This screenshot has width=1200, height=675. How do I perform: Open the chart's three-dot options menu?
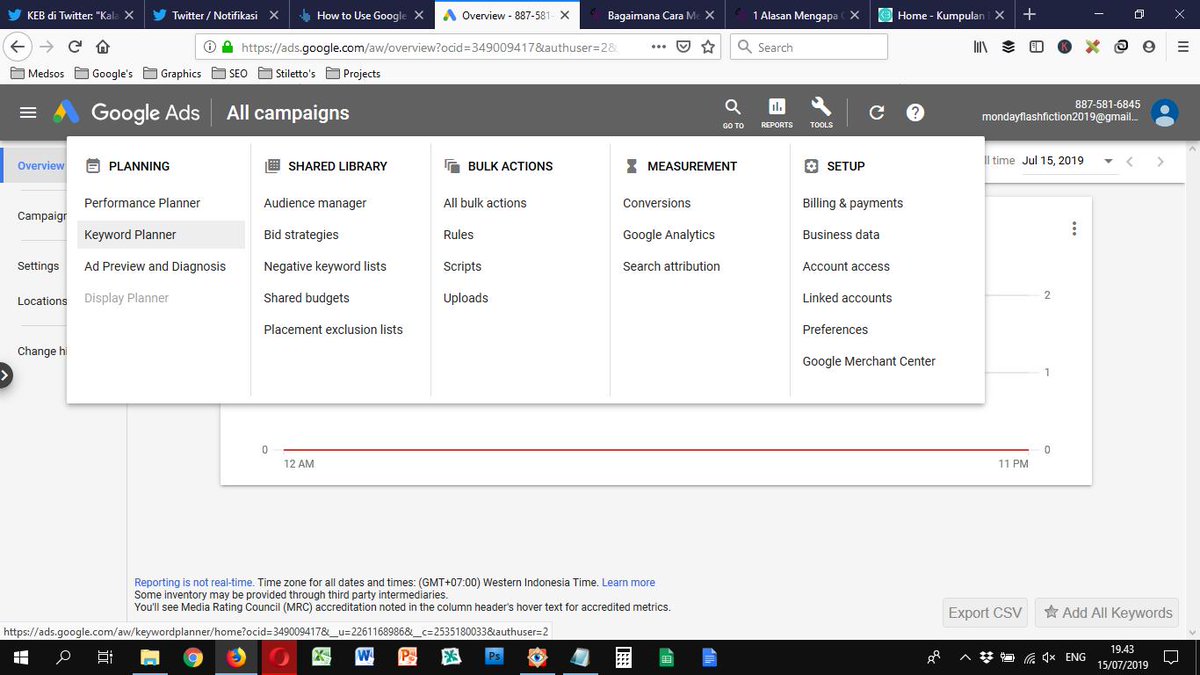point(1074,229)
